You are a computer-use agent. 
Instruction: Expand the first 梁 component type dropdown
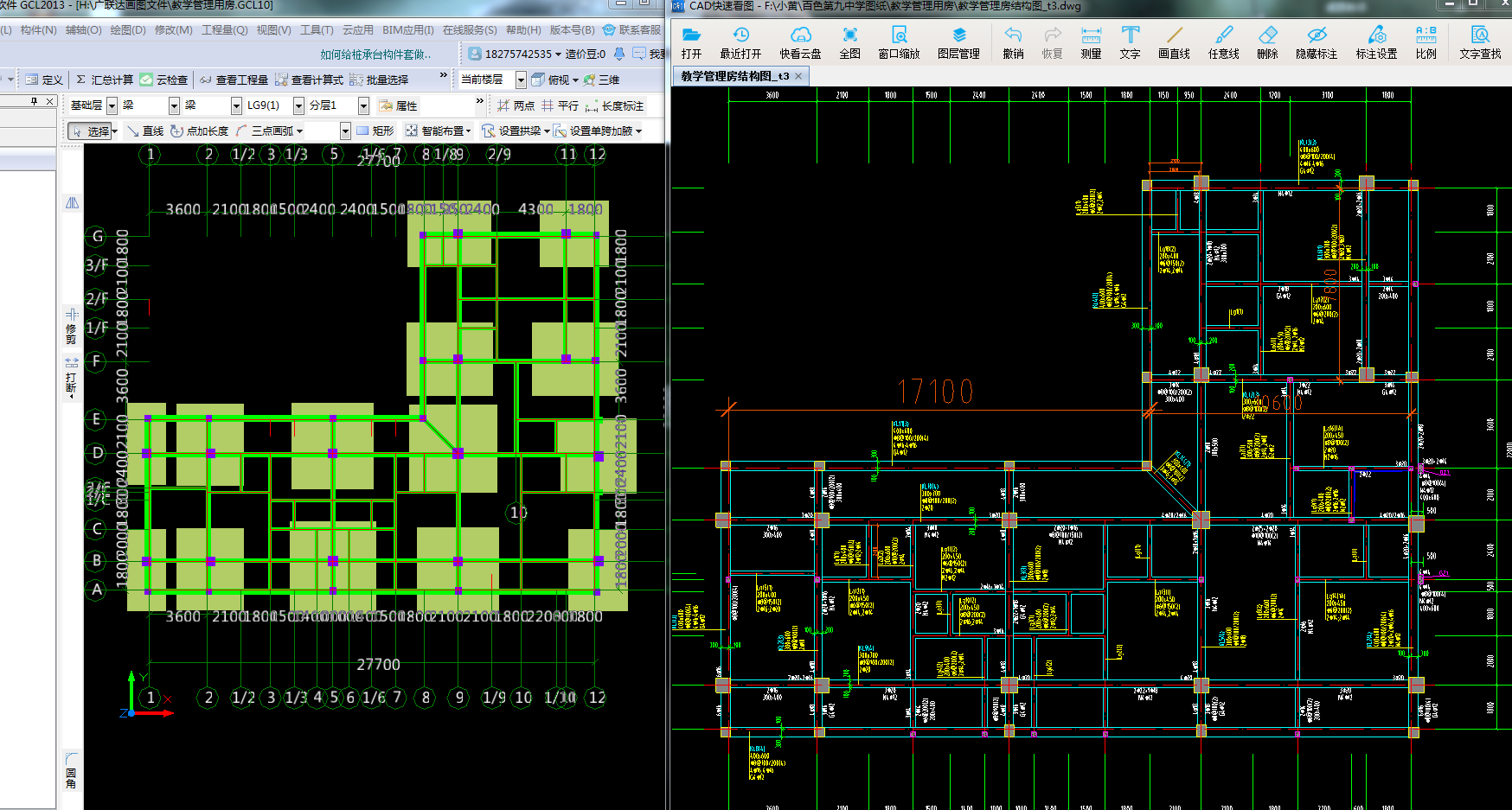click(x=174, y=105)
